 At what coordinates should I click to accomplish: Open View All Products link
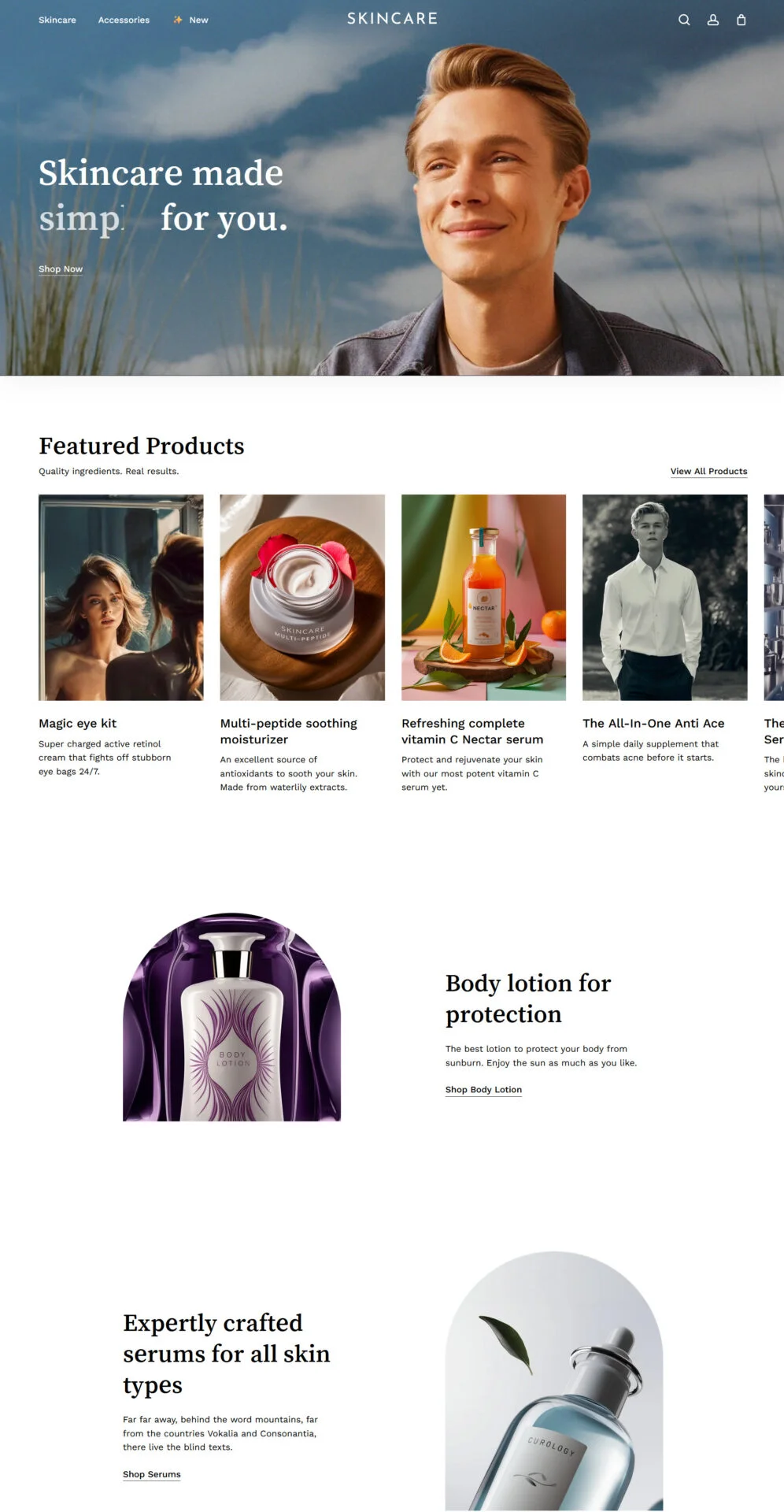click(708, 471)
